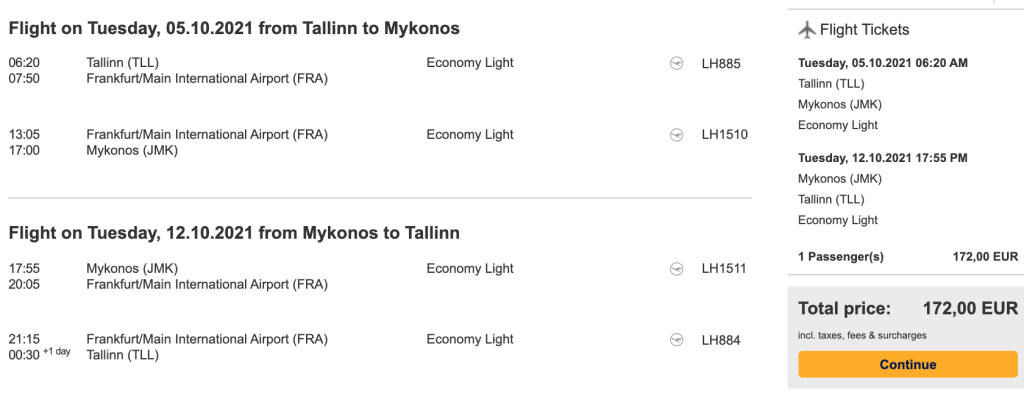Click the sidebar date 12.10.2021 17:55 PM
Image resolution: width=1024 pixels, height=402 pixels.
(x=882, y=158)
